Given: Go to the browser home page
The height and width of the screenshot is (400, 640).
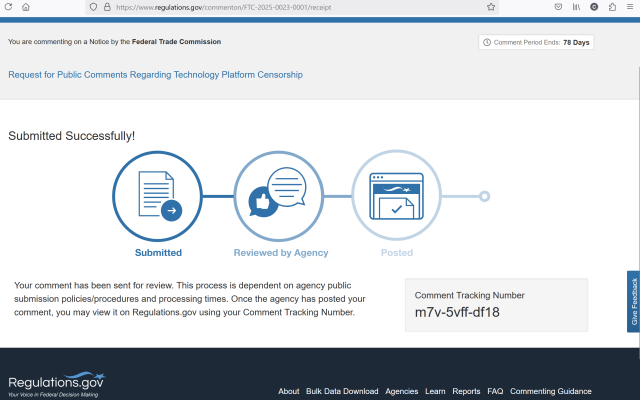Looking at the screenshot, I should coord(26,6).
